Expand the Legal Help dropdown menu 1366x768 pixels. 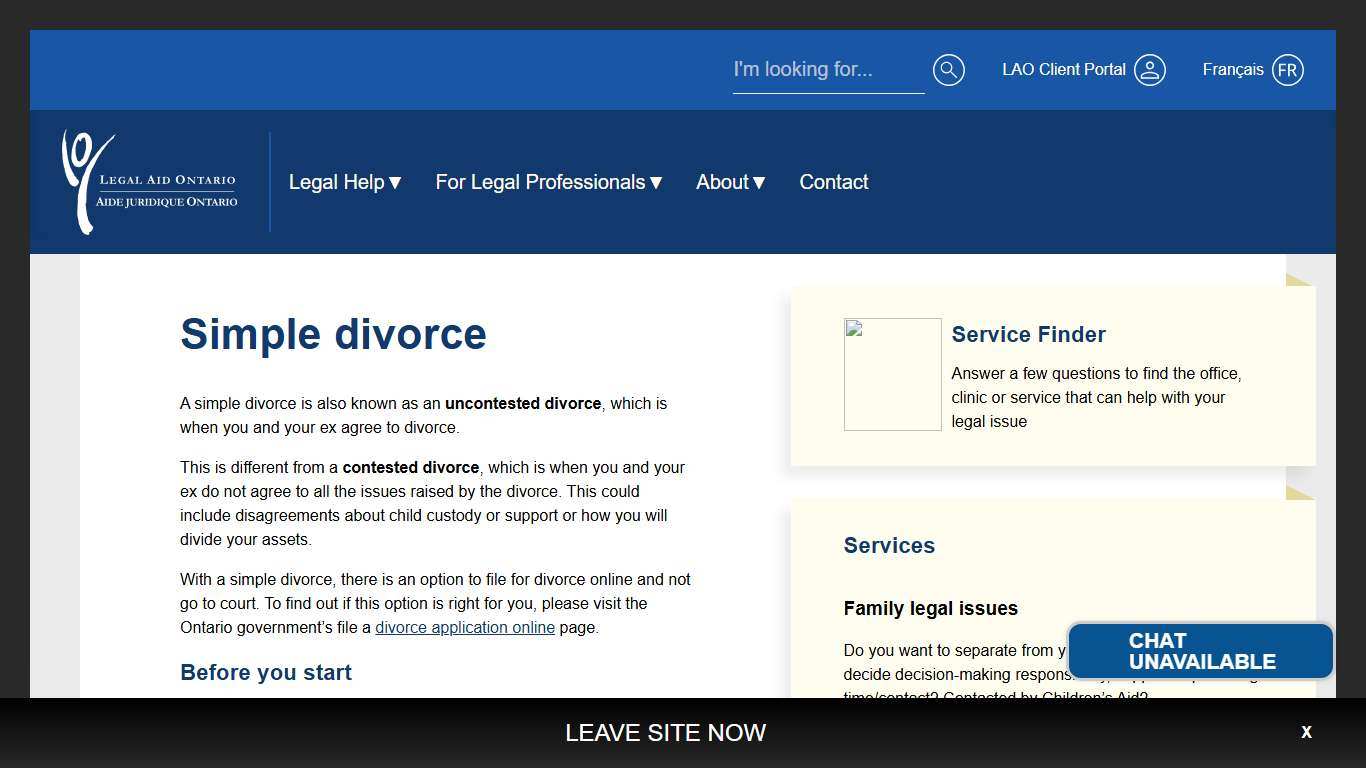pyautogui.click(x=344, y=182)
